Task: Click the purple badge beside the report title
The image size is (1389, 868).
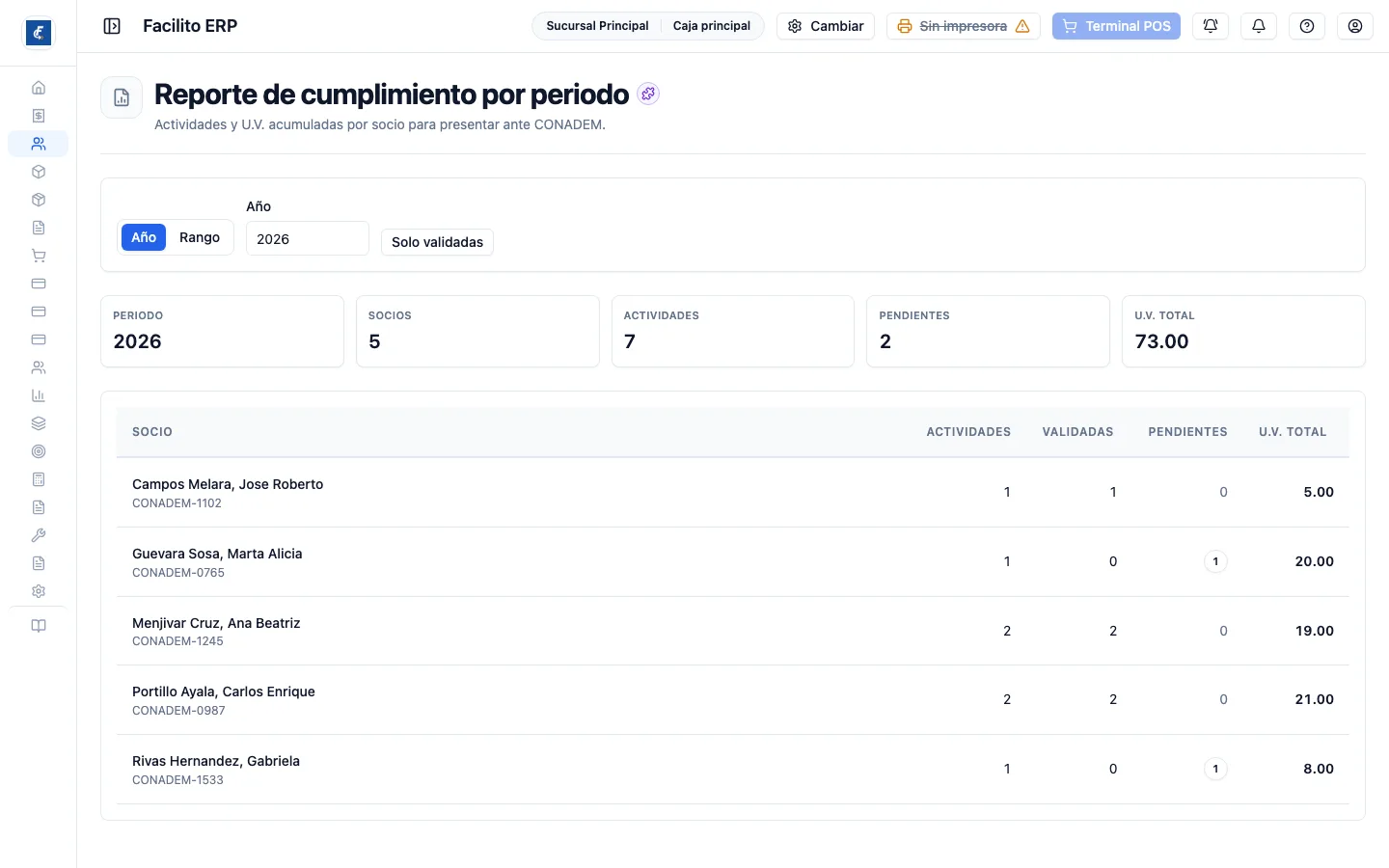Action: (x=648, y=94)
